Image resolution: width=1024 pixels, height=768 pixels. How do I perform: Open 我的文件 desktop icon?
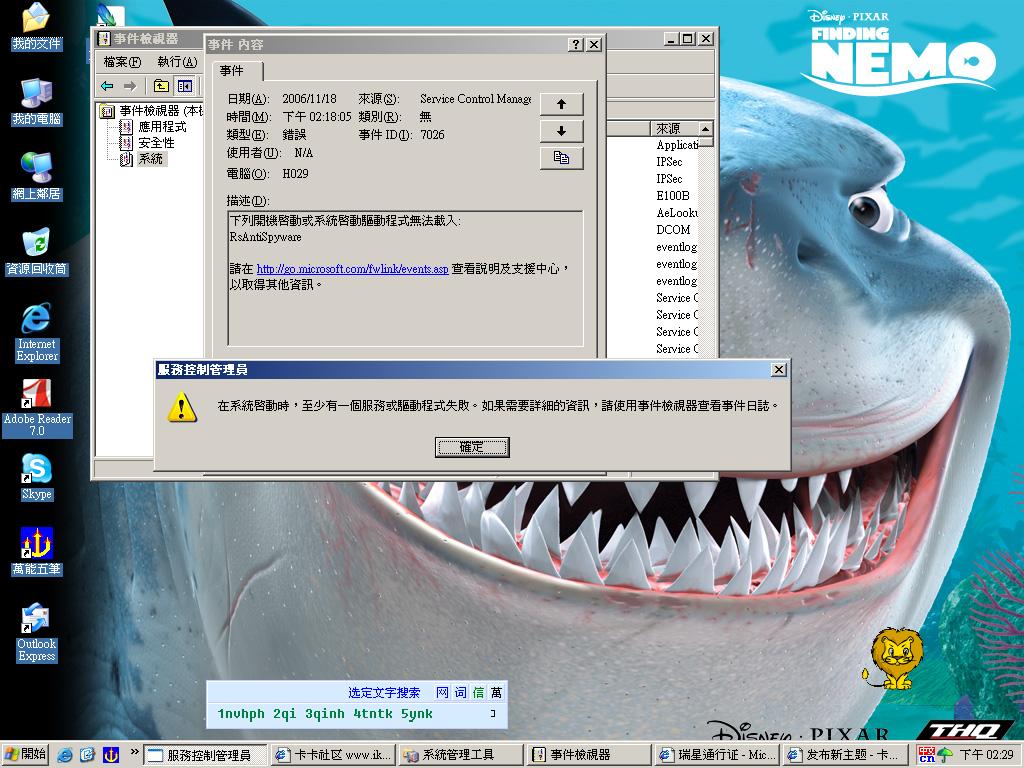pyautogui.click(x=37, y=27)
